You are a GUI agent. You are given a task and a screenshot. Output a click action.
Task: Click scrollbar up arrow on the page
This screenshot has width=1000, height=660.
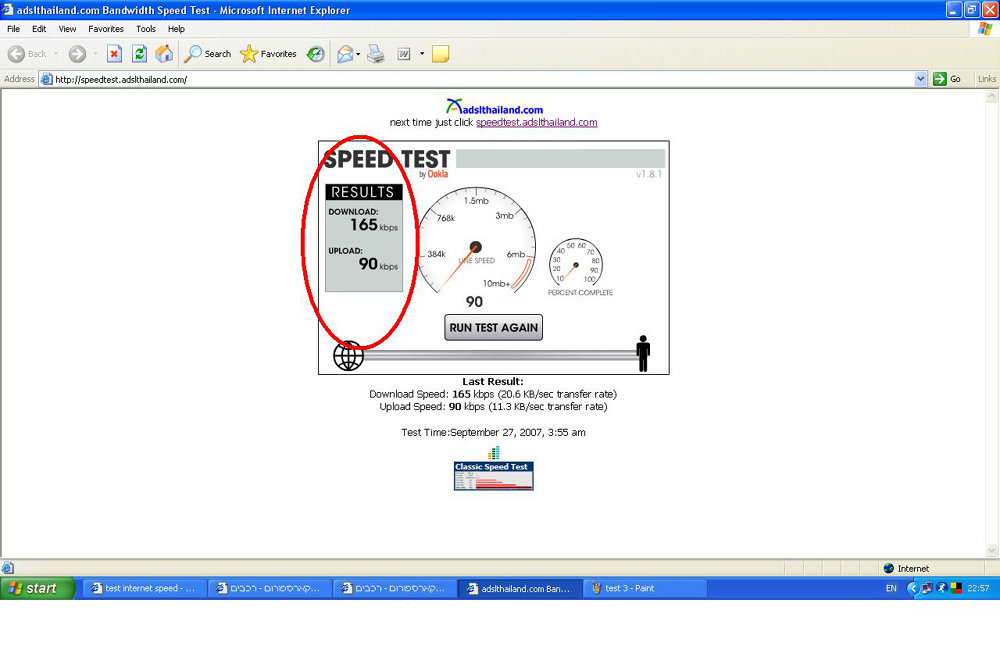[992, 96]
